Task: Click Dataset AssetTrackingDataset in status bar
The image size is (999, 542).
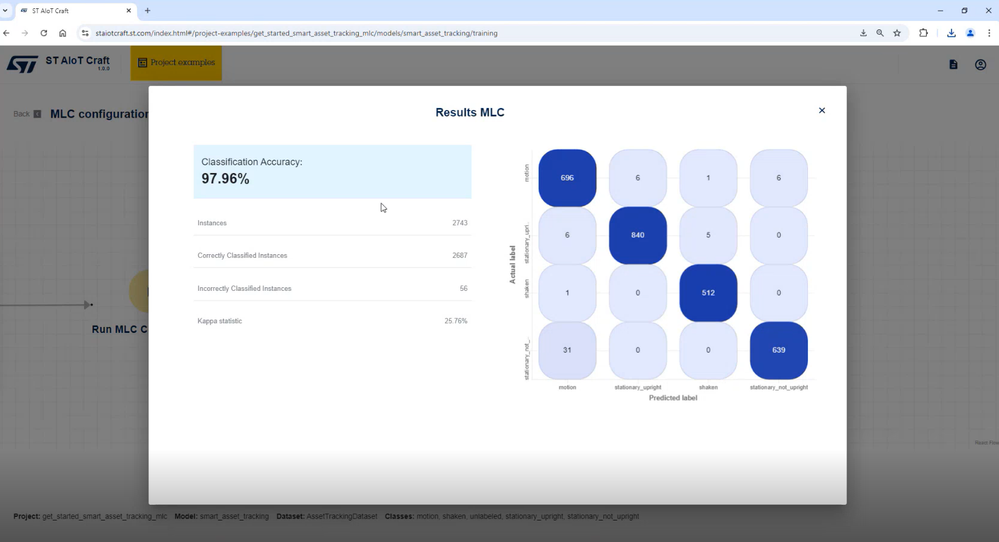Action: click(327, 517)
